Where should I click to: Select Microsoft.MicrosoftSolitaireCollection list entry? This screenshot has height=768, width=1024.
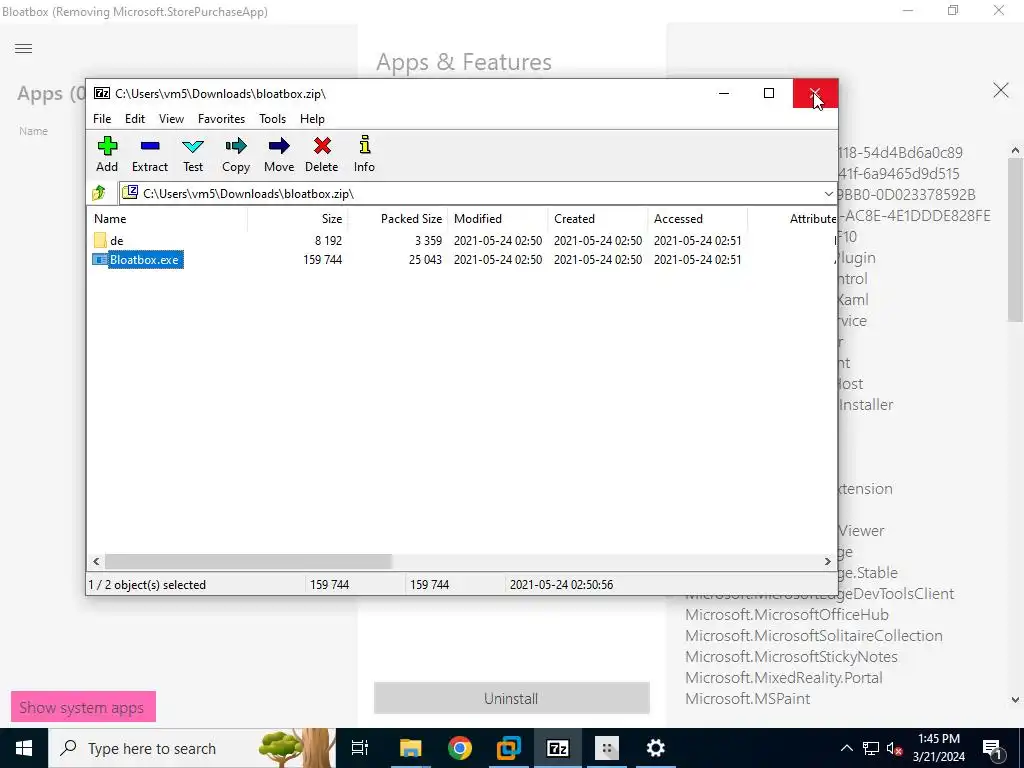(814, 635)
